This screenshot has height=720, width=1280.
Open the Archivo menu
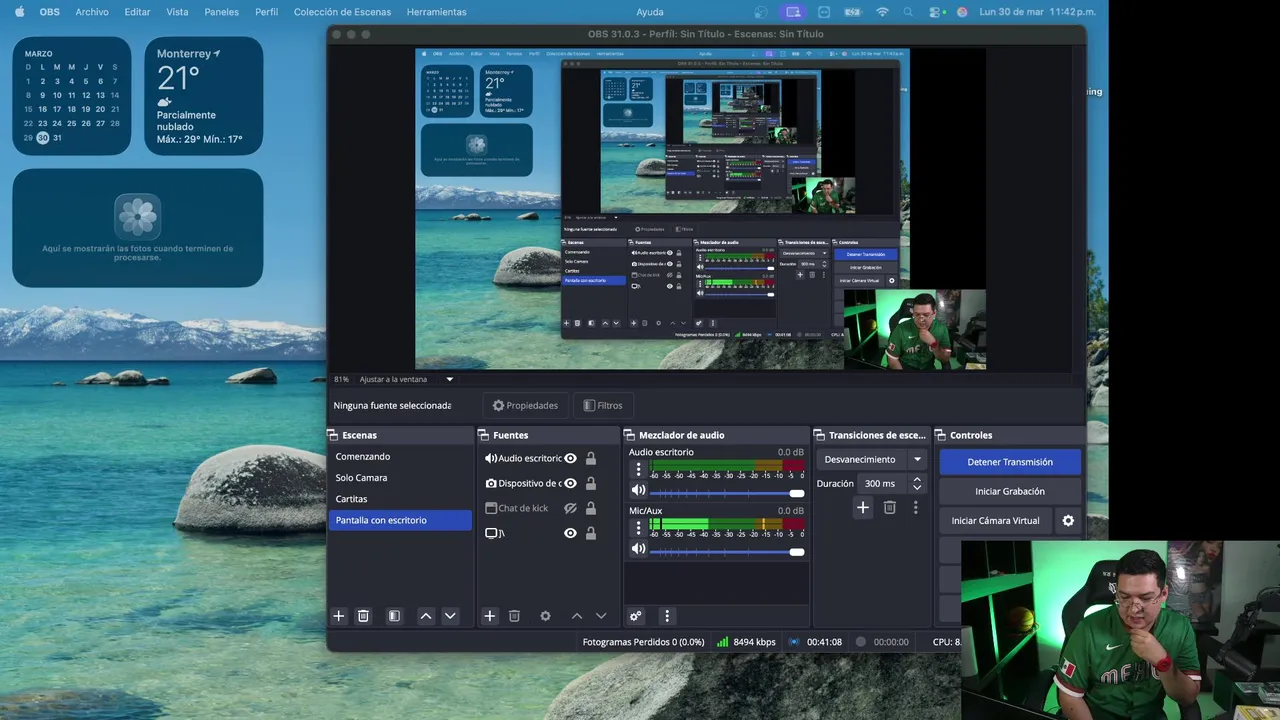tap(92, 12)
